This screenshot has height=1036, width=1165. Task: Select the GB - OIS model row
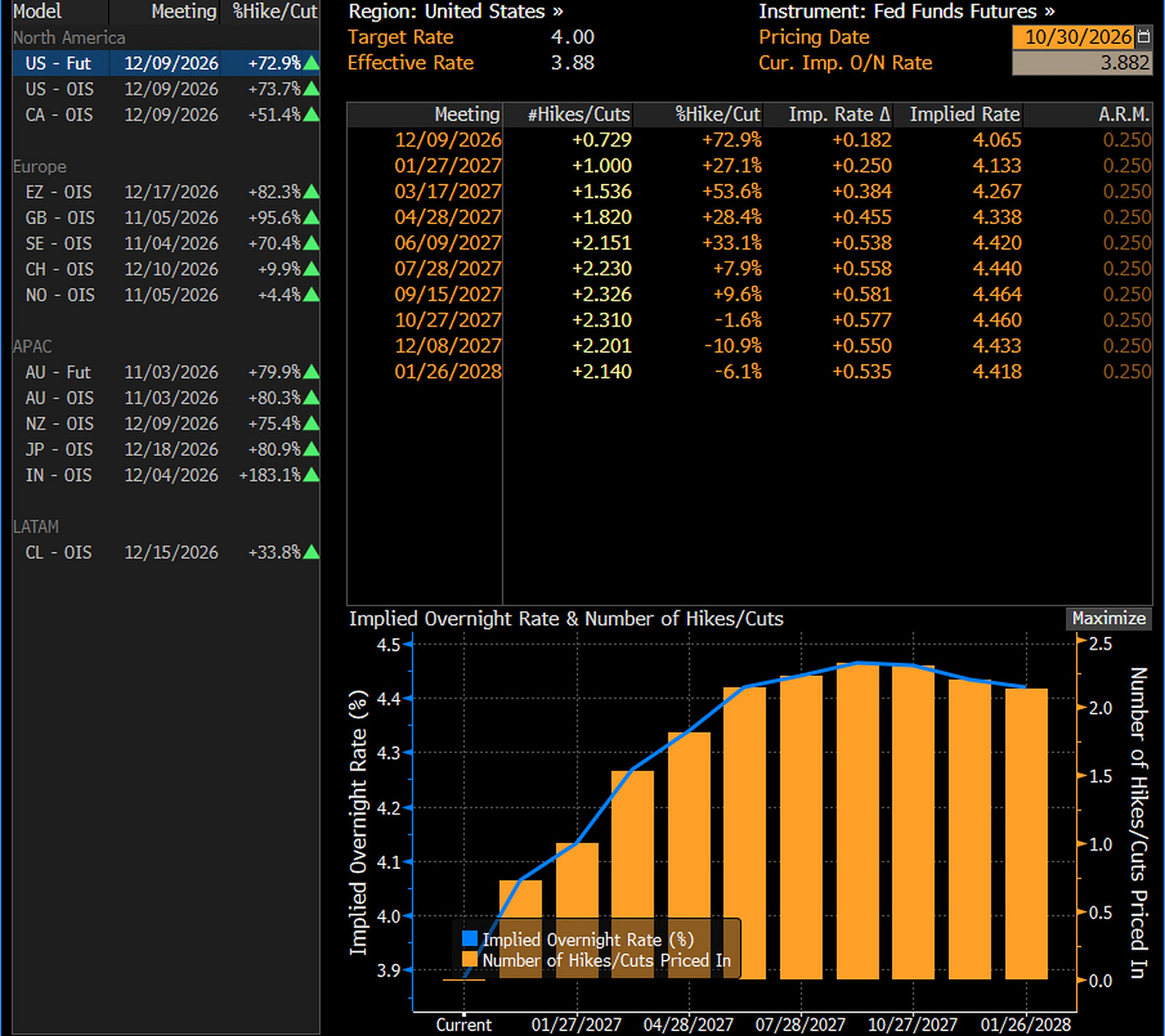point(166,218)
